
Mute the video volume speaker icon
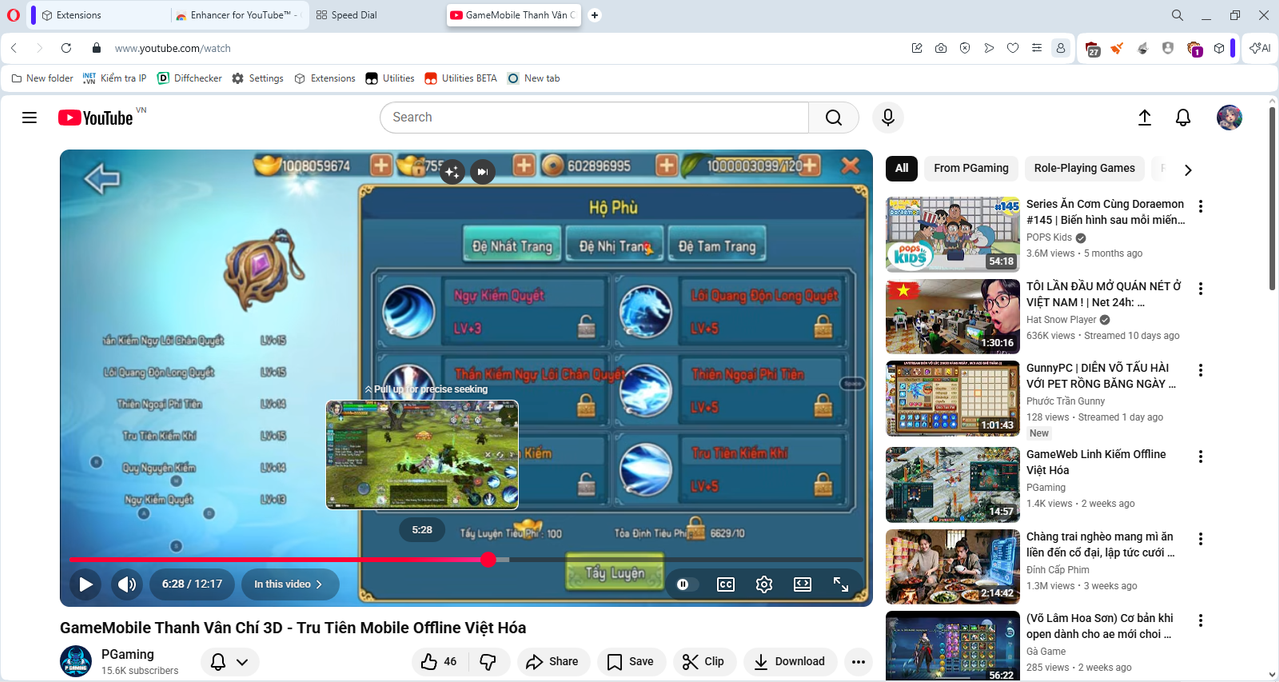pyautogui.click(x=126, y=585)
